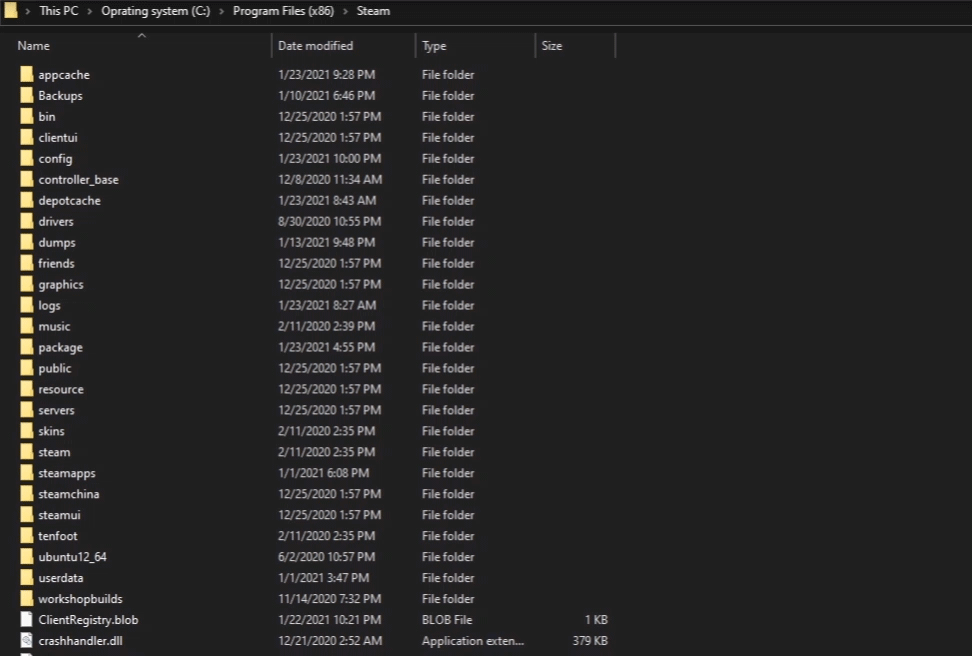Select the skins folder icon
The height and width of the screenshot is (656, 972).
[26, 431]
